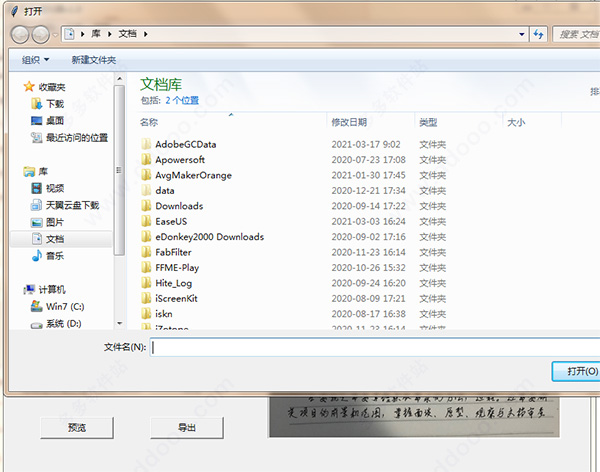Open 天翼云盘下载 library in sidebar

tap(72, 205)
